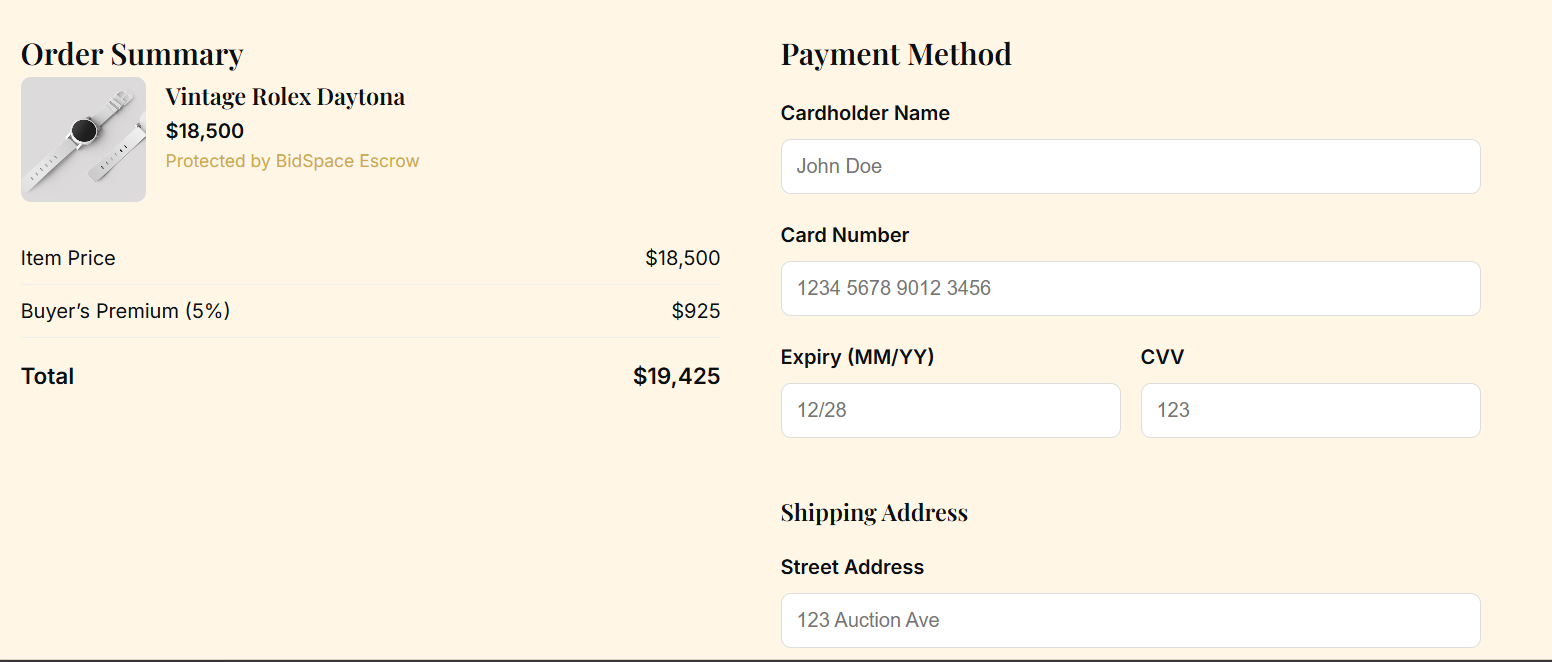Click the Vintage Rolex Daytona title
Image resolution: width=1552 pixels, height=662 pixels.
pyautogui.click(x=285, y=97)
